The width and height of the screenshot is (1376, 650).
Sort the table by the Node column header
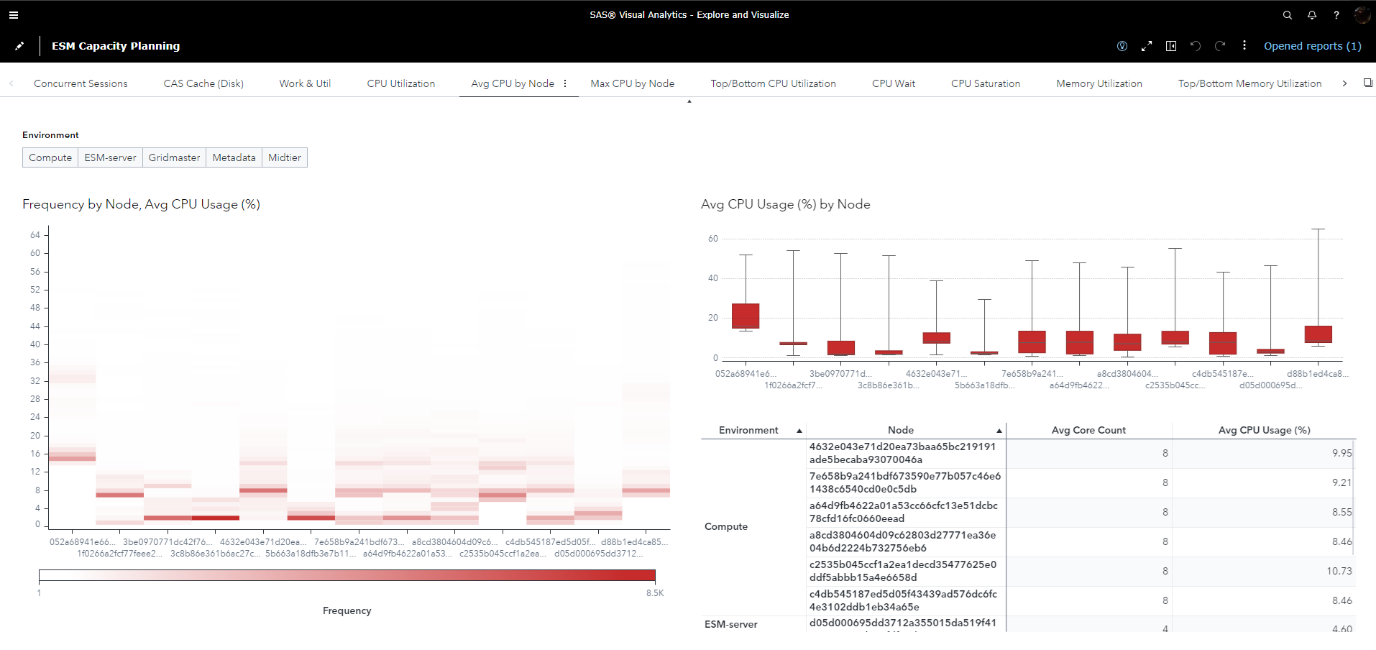click(x=900, y=429)
